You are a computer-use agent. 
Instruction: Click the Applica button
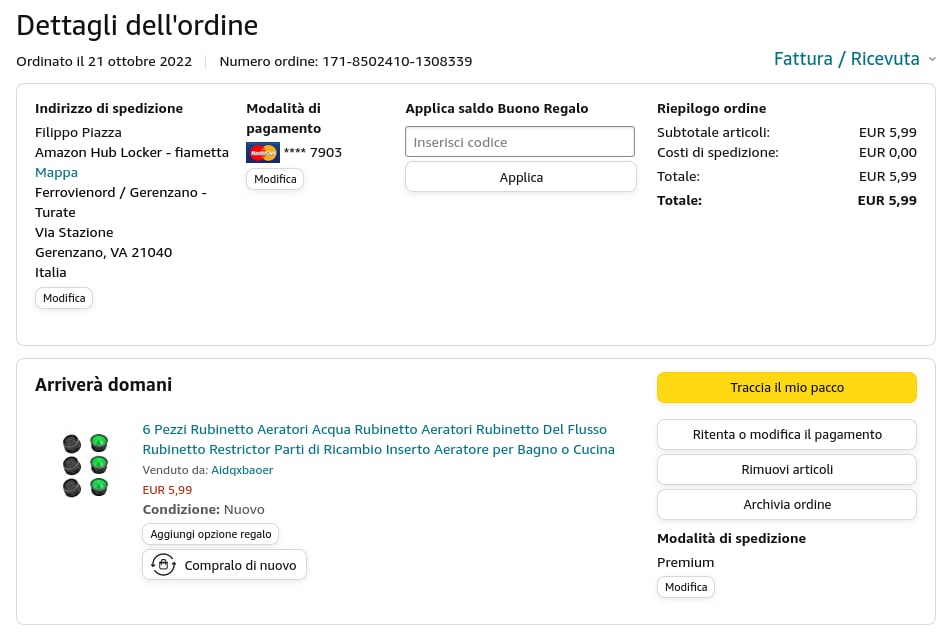pyautogui.click(x=520, y=177)
